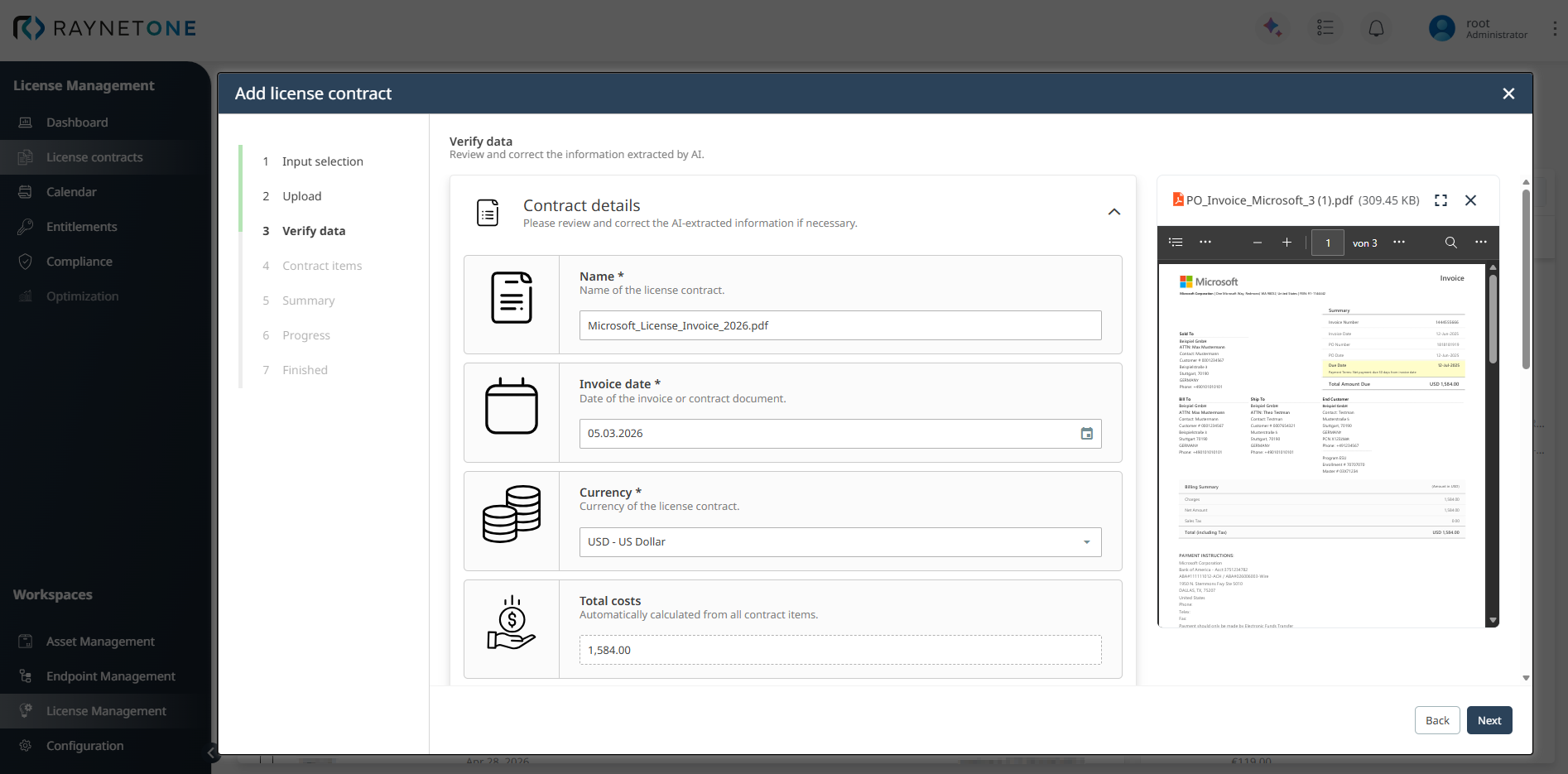Open the header kebab menu
1568x774 pixels.
[1555, 28]
